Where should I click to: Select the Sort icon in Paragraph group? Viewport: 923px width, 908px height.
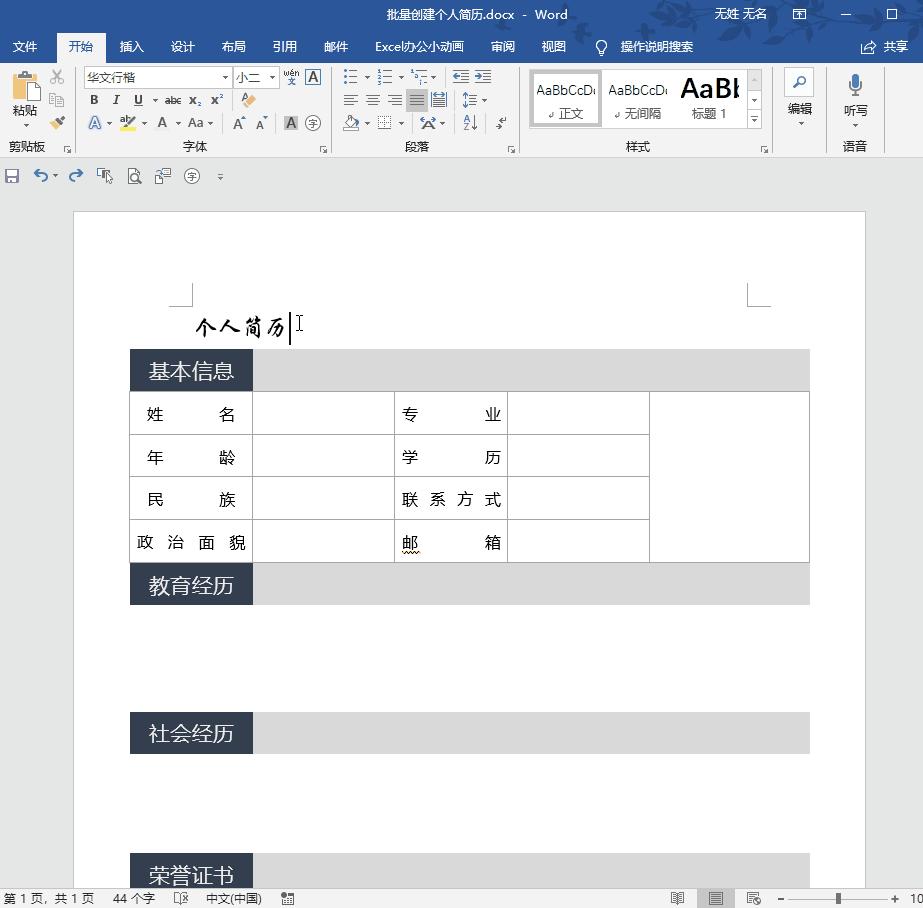(x=469, y=123)
